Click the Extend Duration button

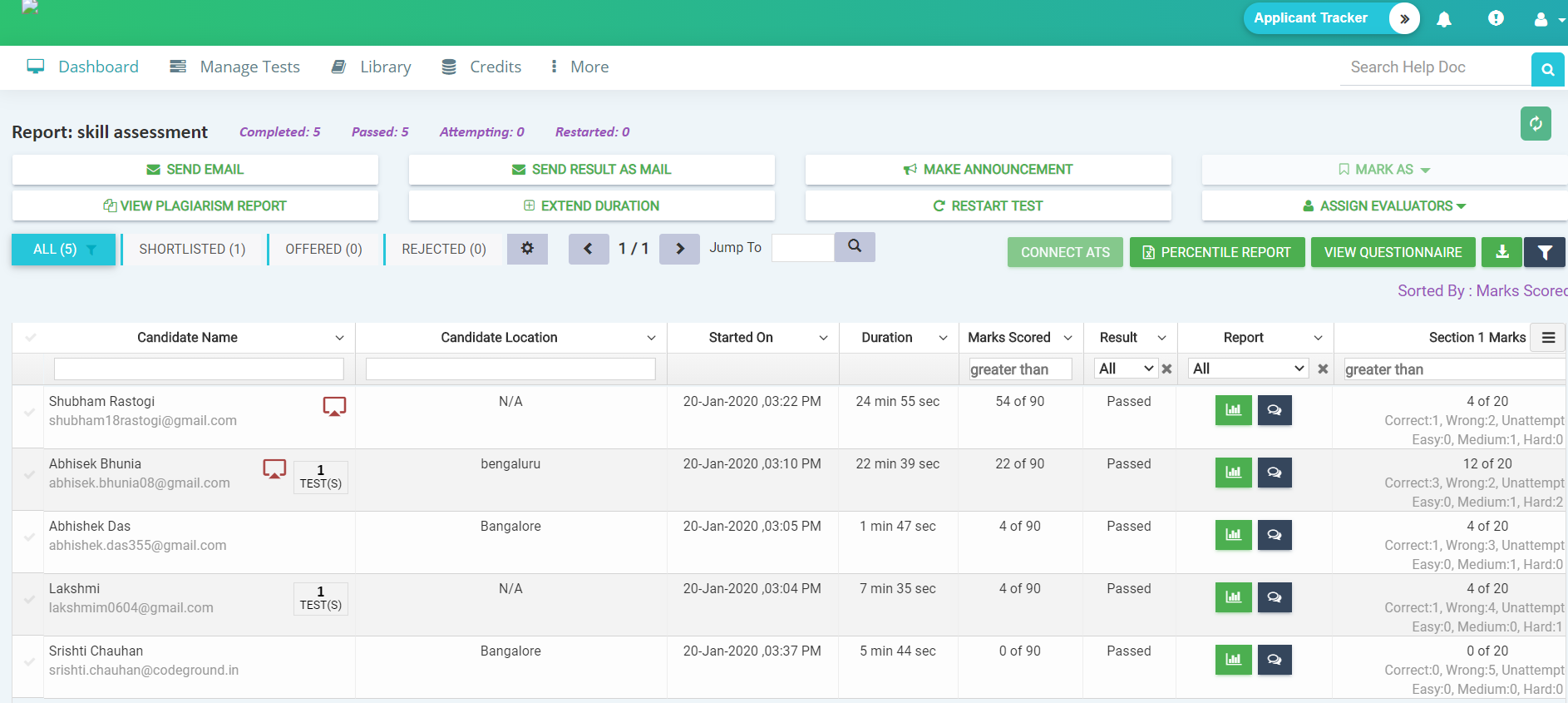[x=592, y=206]
